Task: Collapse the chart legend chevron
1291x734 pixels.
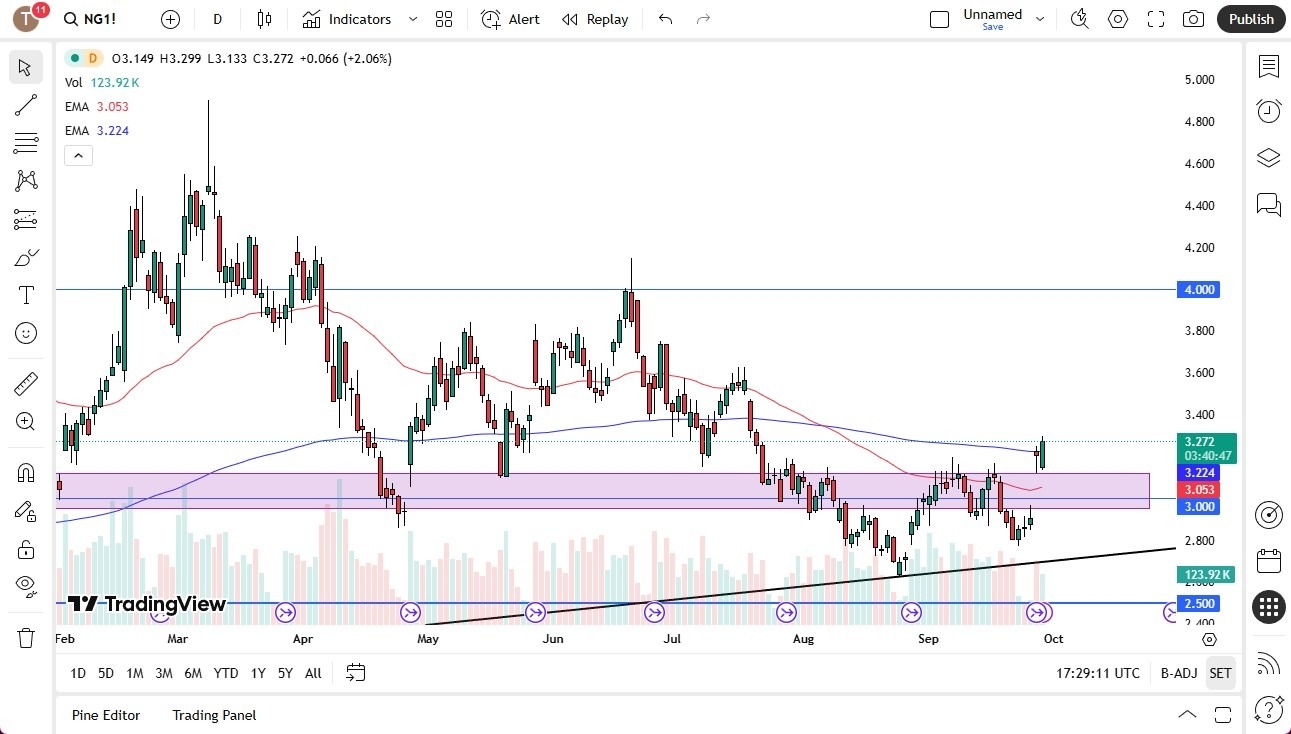Action: [78, 155]
